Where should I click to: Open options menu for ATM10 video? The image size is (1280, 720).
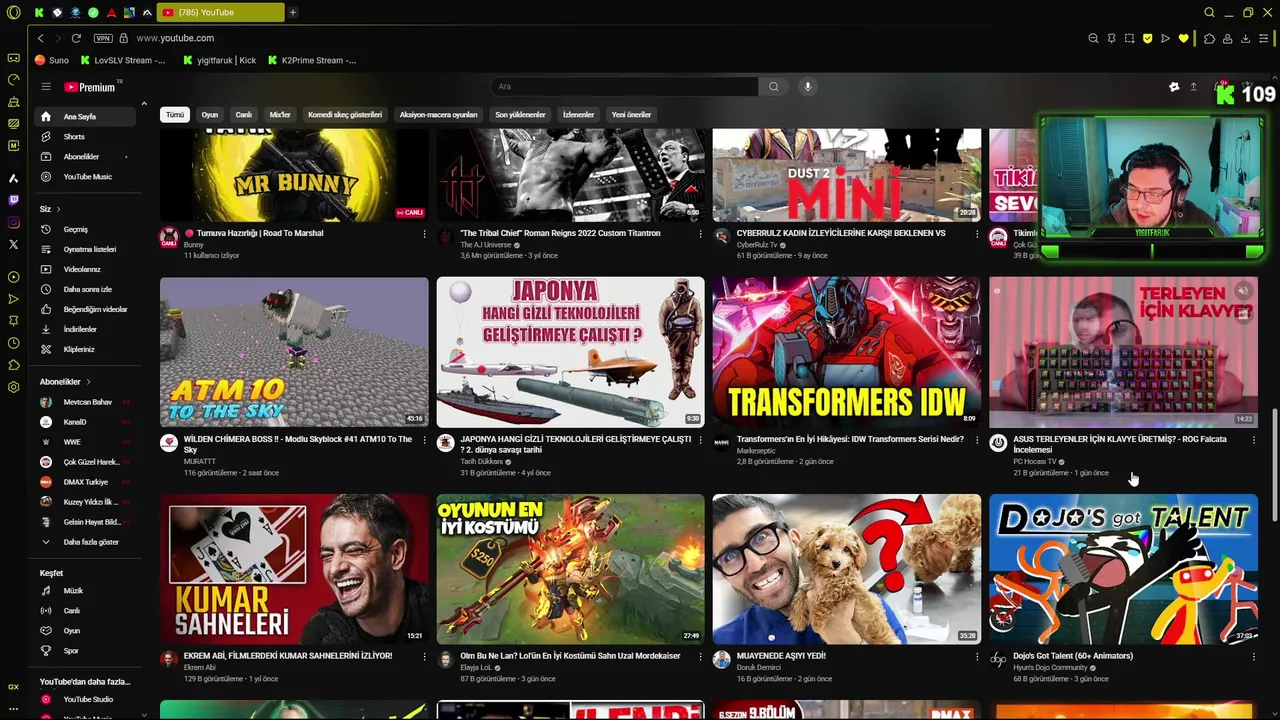424,440
